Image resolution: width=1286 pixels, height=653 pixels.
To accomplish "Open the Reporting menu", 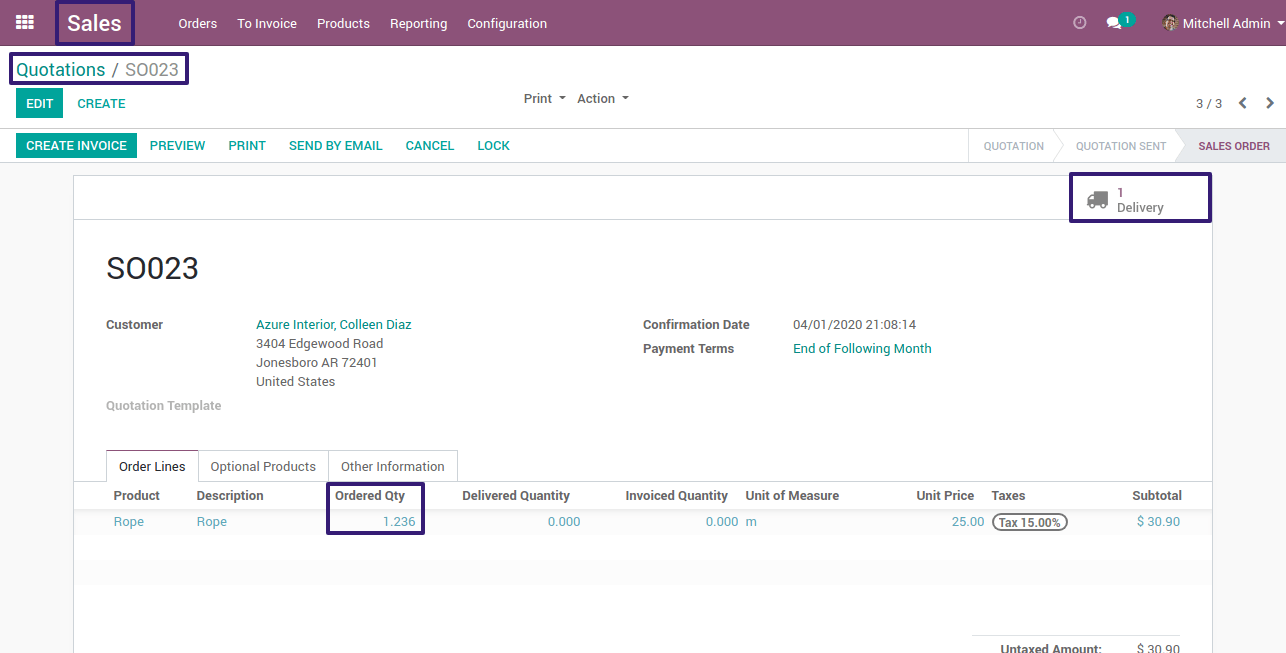I will [x=419, y=23].
